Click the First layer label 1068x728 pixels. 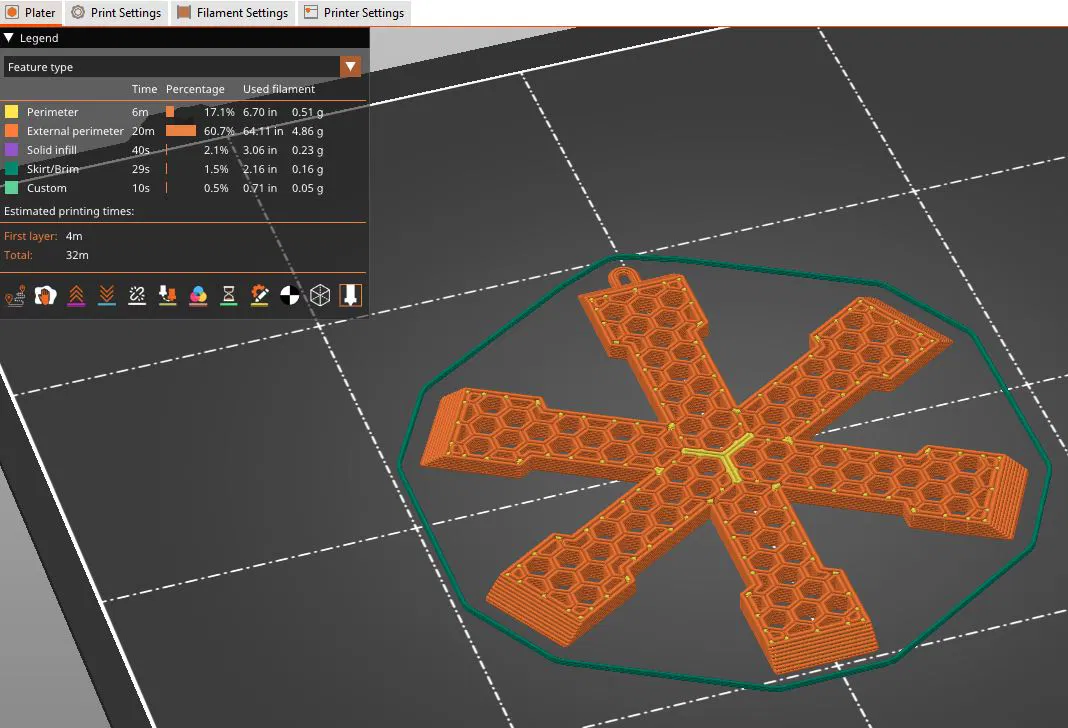click(x=31, y=236)
